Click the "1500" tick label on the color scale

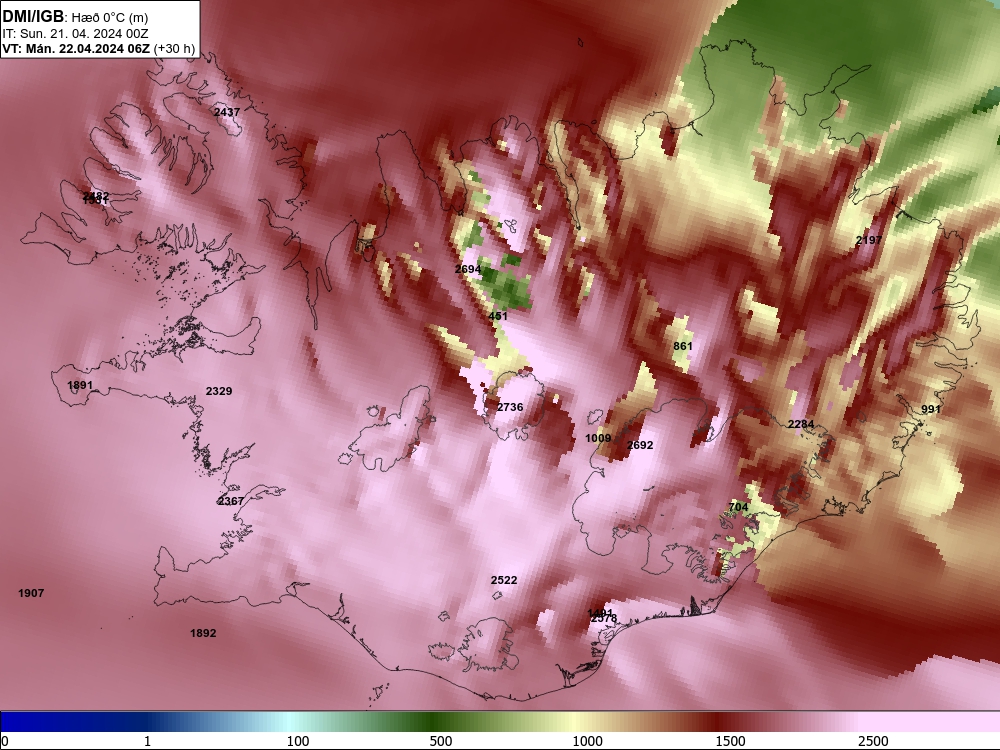(x=730, y=741)
